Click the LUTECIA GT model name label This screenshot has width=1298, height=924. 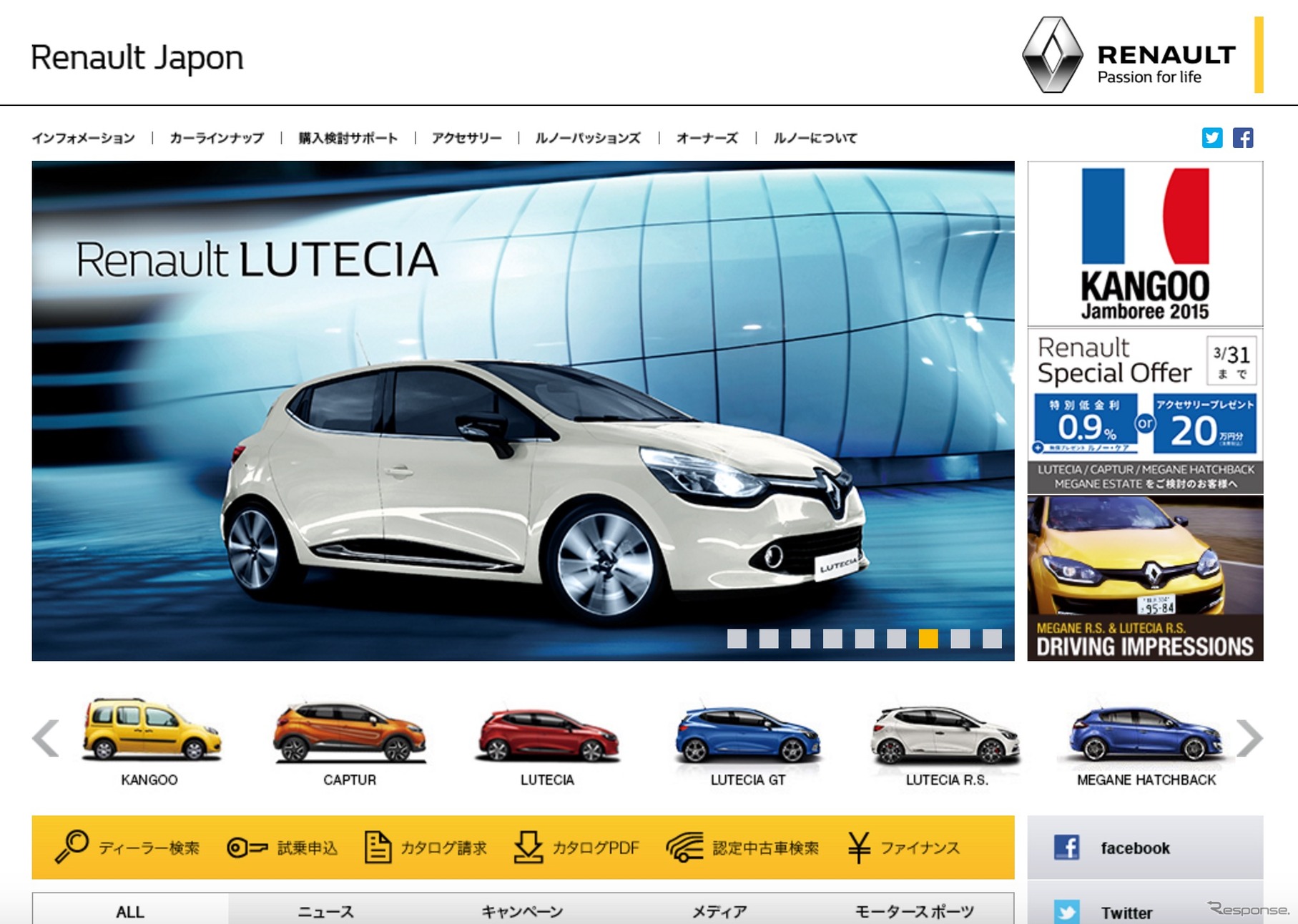(x=748, y=780)
